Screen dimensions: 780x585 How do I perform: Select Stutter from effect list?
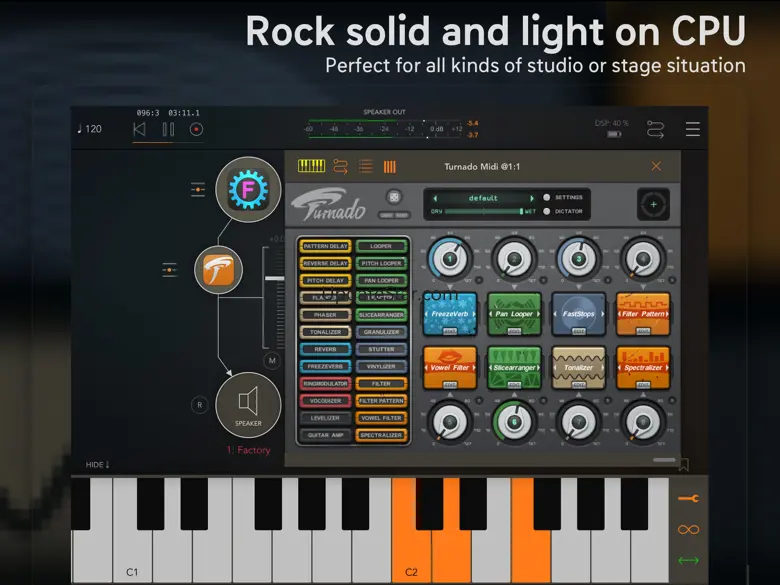pos(381,349)
